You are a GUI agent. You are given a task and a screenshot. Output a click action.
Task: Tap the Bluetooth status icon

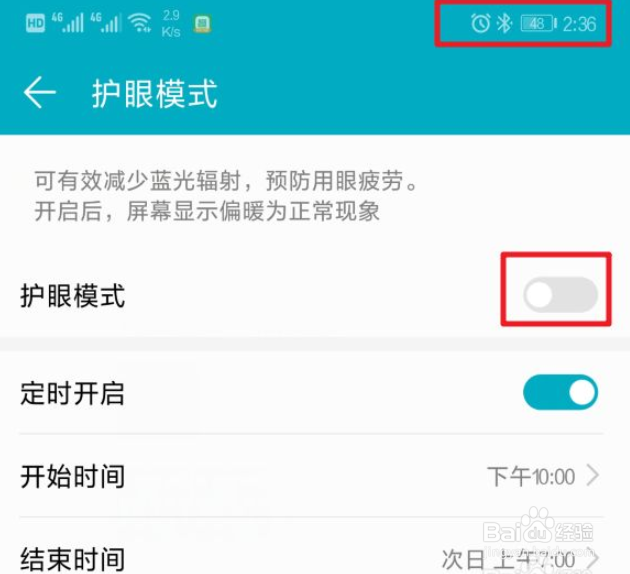pos(504,23)
